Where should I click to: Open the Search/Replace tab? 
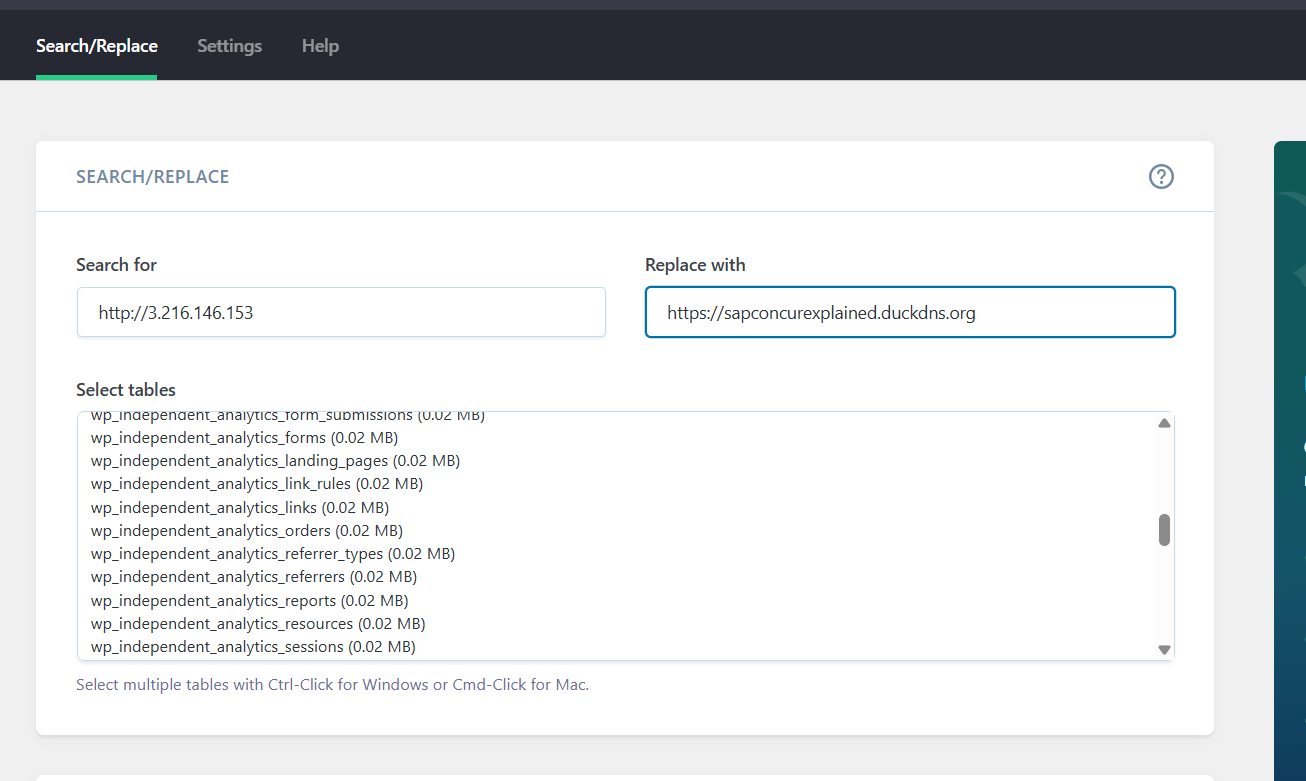tap(97, 46)
